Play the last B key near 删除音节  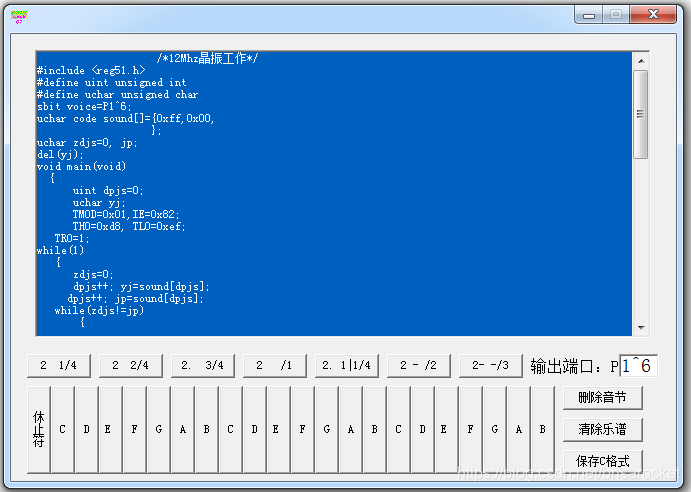coord(542,429)
